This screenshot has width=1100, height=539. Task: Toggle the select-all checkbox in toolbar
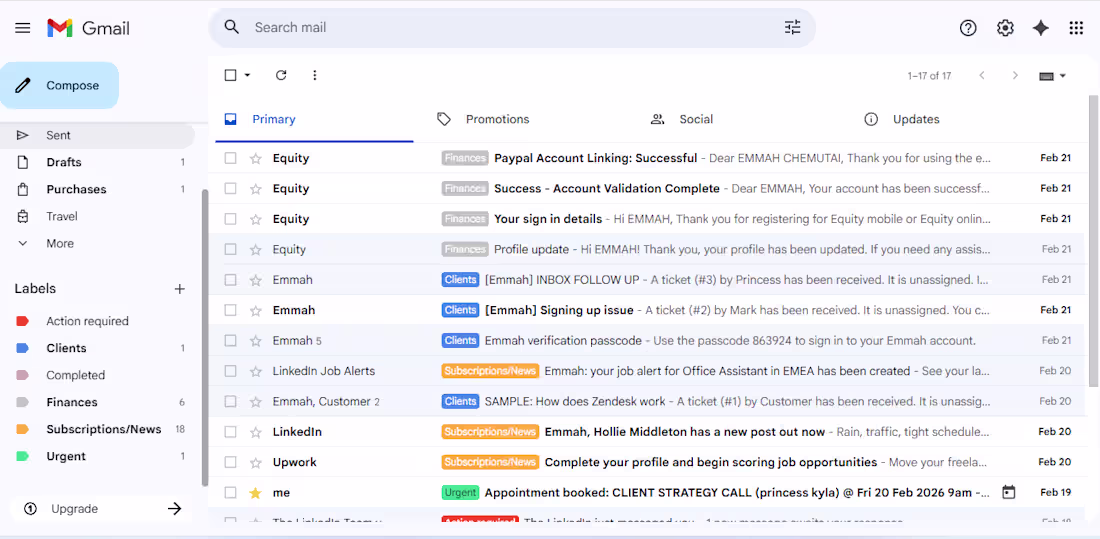(230, 75)
